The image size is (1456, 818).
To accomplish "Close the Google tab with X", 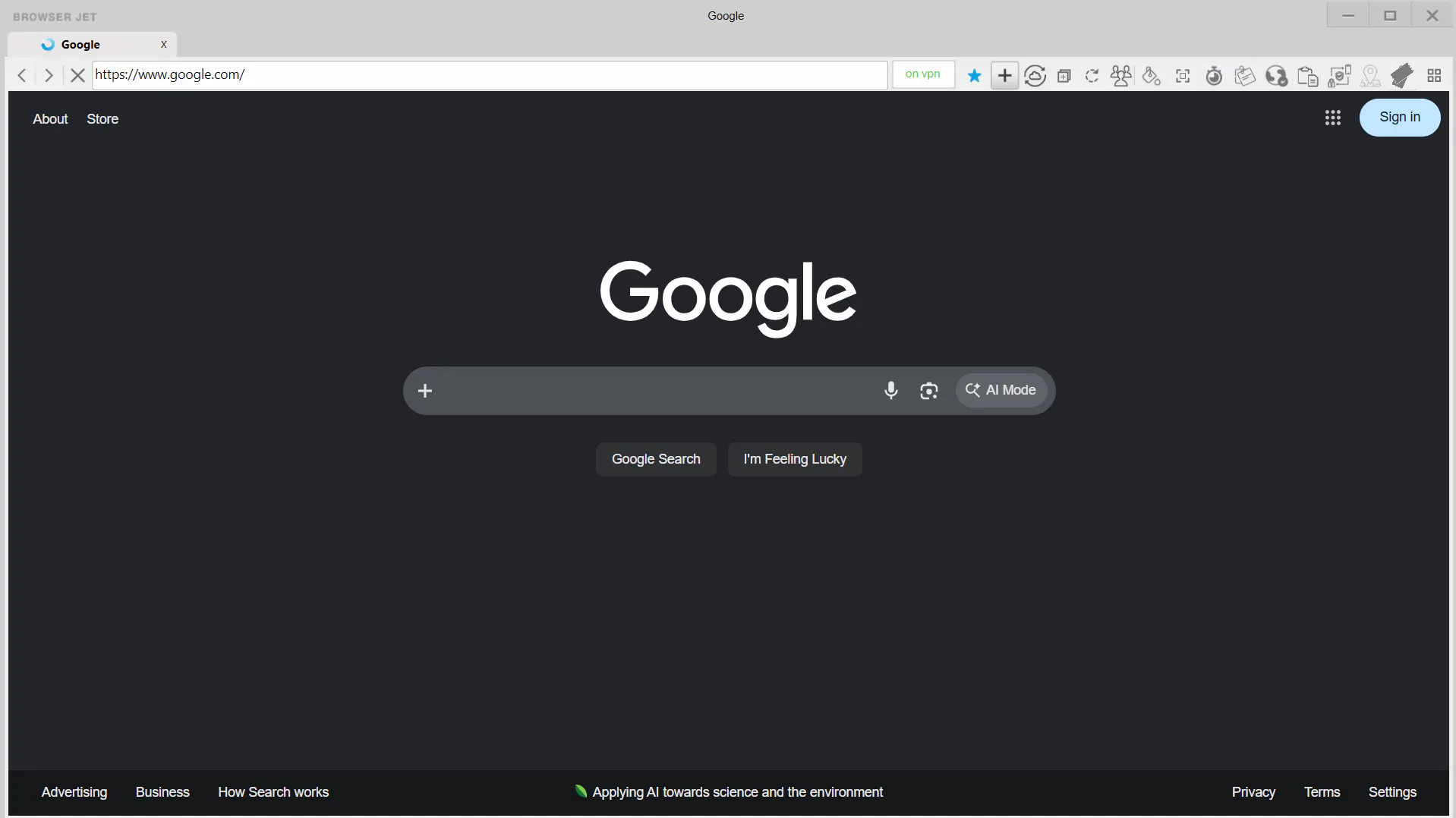I will click(163, 45).
